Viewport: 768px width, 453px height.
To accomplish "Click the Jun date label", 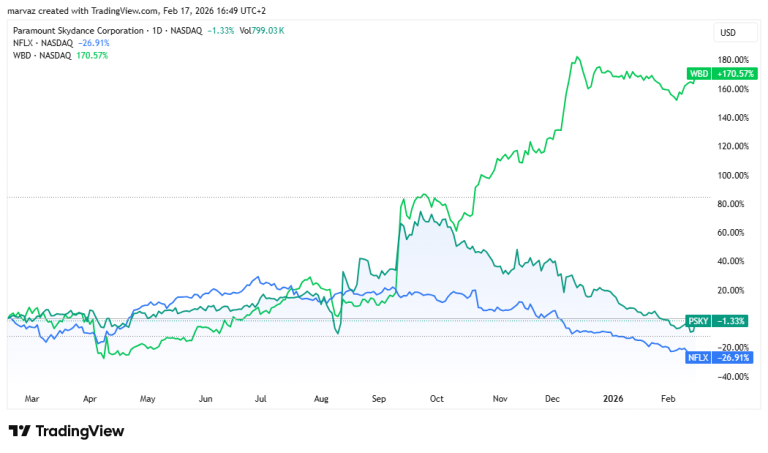I will 206,399.
